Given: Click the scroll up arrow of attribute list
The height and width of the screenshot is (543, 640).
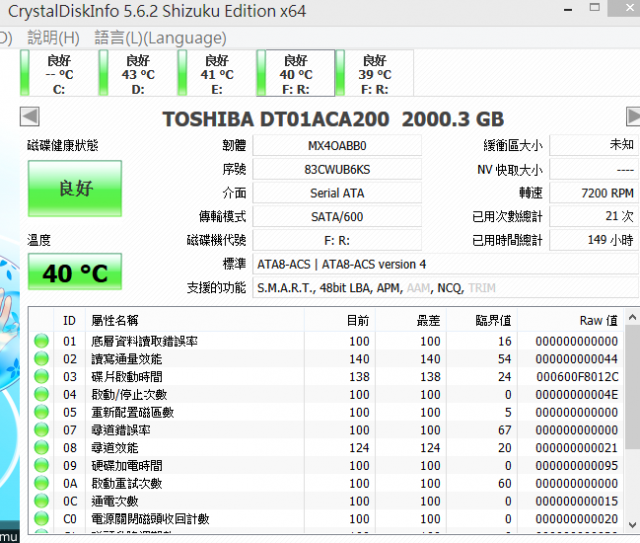Looking at the screenshot, I should coord(632,317).
